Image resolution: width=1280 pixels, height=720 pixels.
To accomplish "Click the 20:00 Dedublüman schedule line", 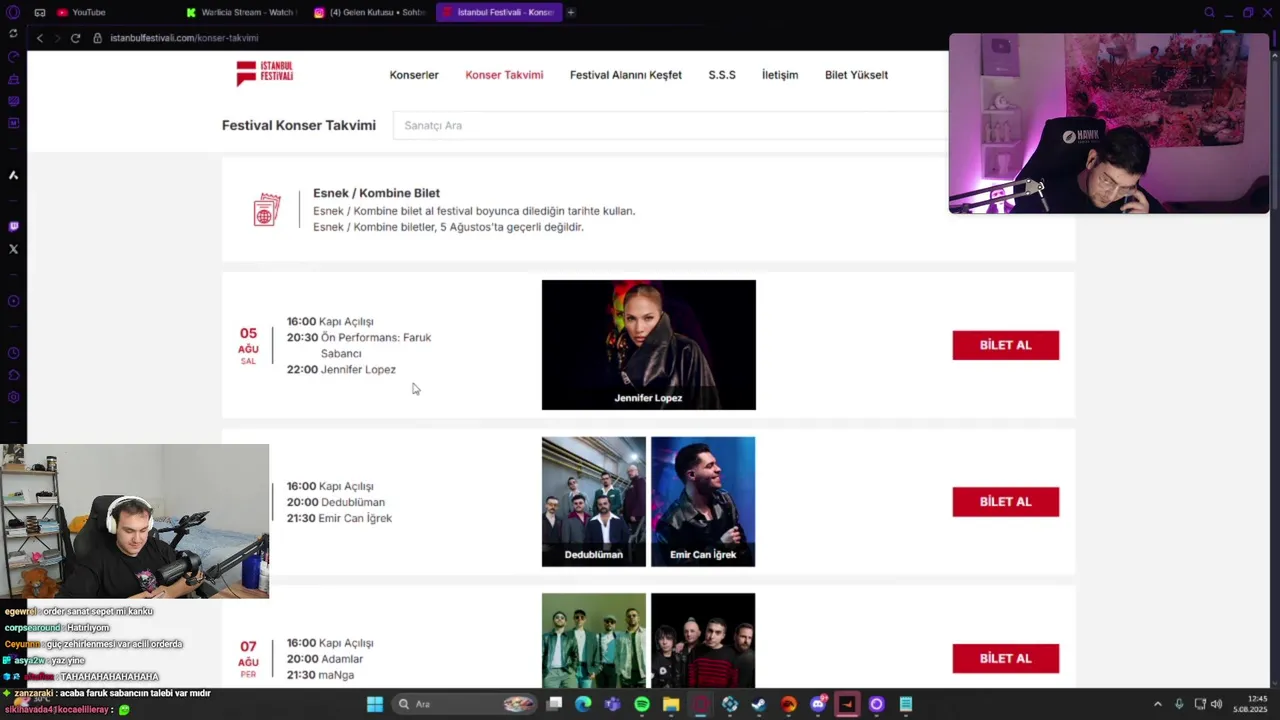I will (x=336, y=502).
